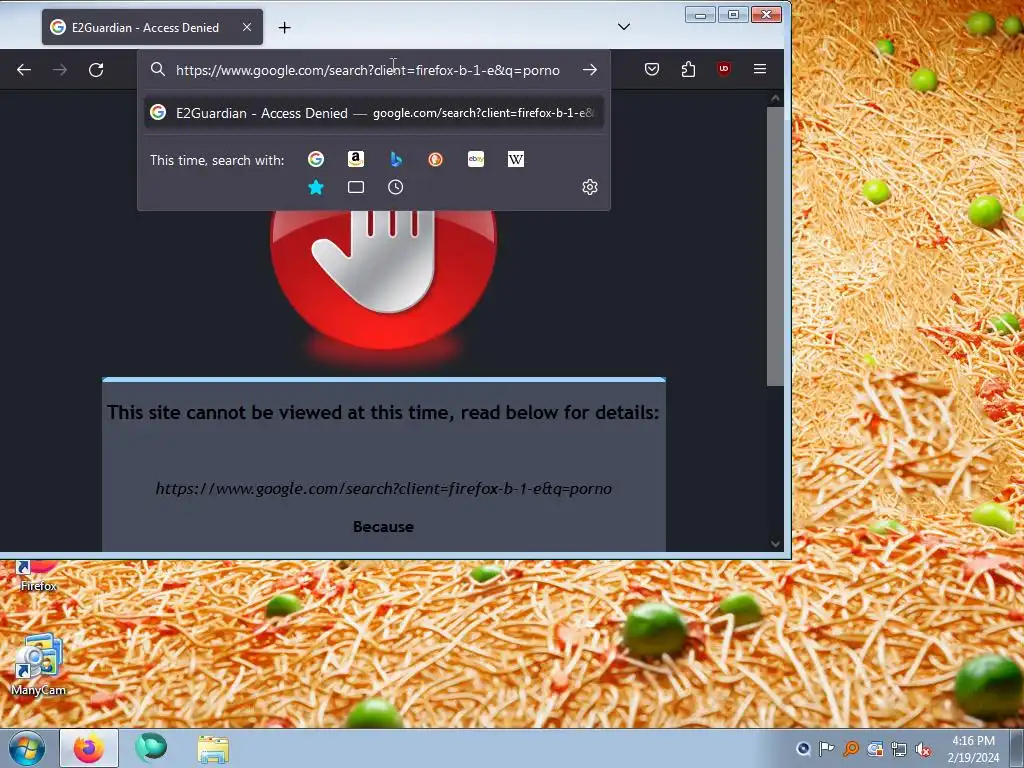Search this time with Amazon
Image resolution: width=1024 pixels, height=768 pixels.
coord(356,159)
